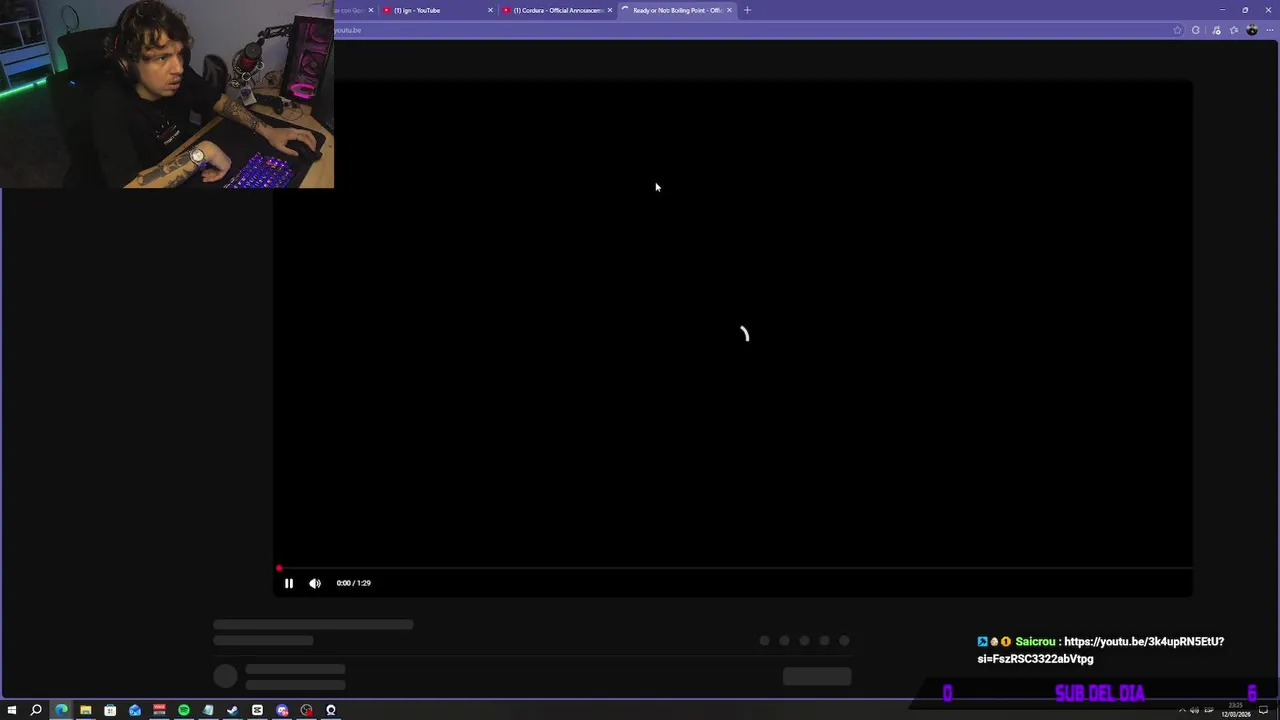Image resolution: width=1280 pixels, height=720 pixels.
Task: Show hidden system tray icons
Action: pyautogui.click(x=1182, y=710)
